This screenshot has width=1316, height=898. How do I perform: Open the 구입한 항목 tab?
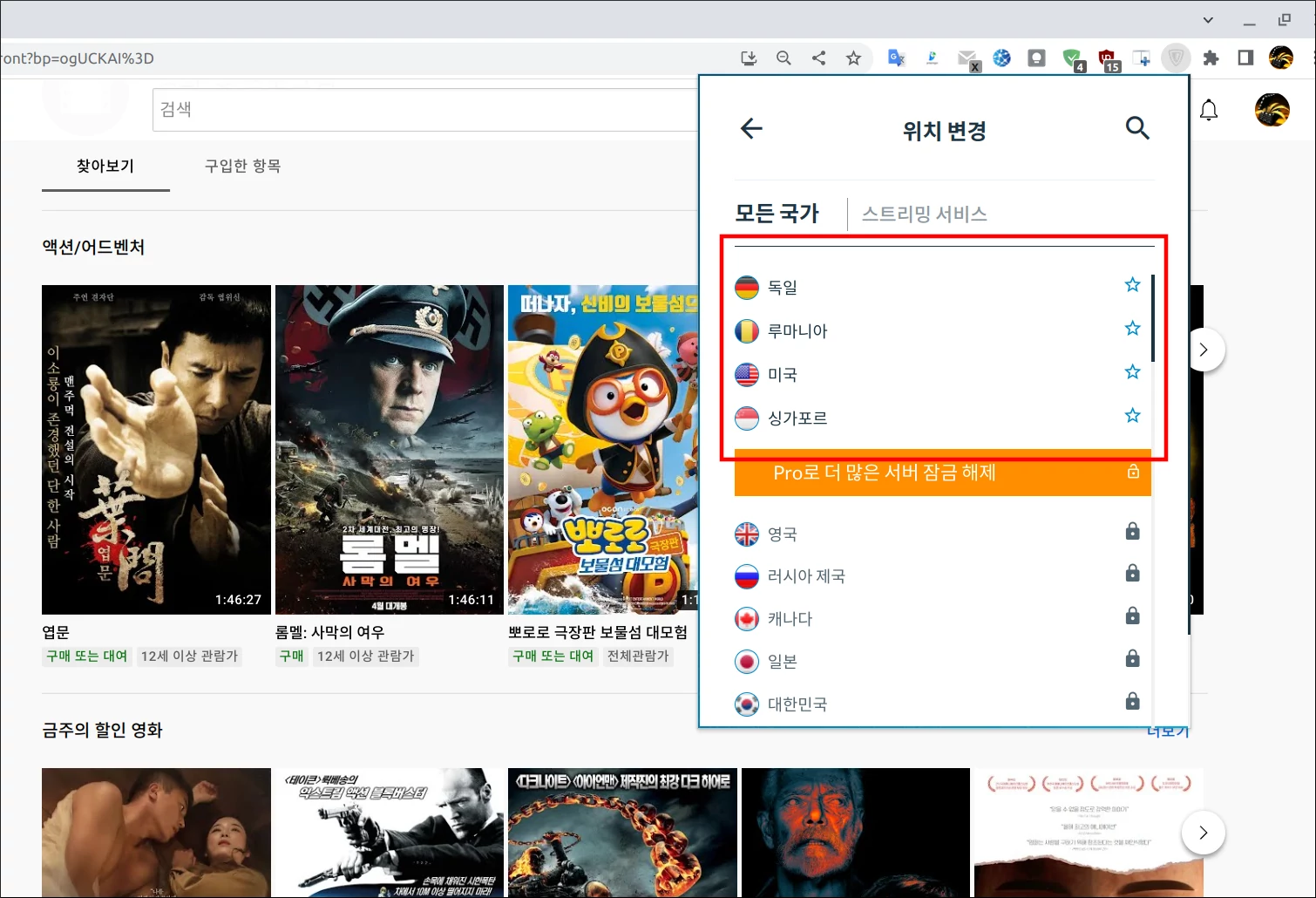241,166
